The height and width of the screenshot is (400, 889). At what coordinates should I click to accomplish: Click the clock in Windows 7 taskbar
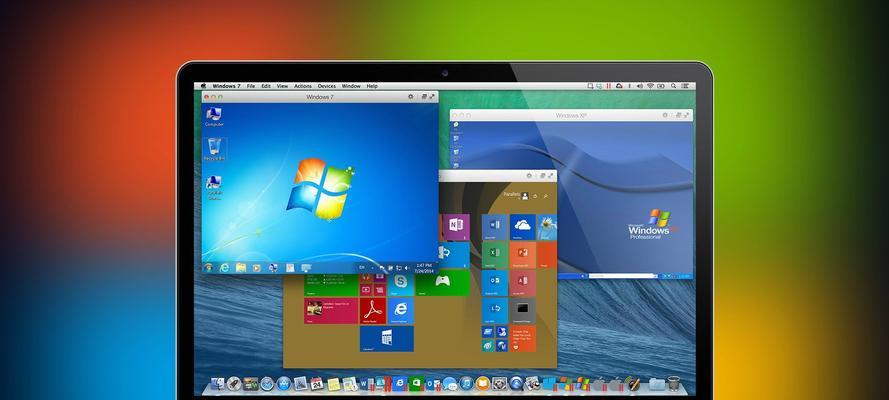click(x=424, y=267)
